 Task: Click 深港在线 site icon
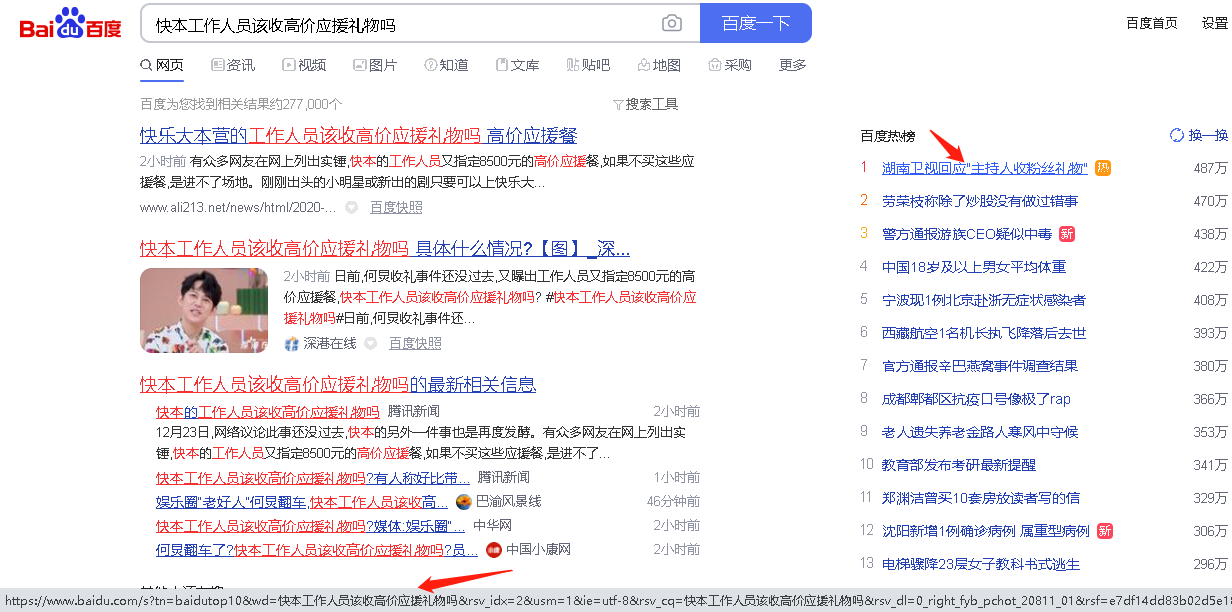tap(291, 343)
